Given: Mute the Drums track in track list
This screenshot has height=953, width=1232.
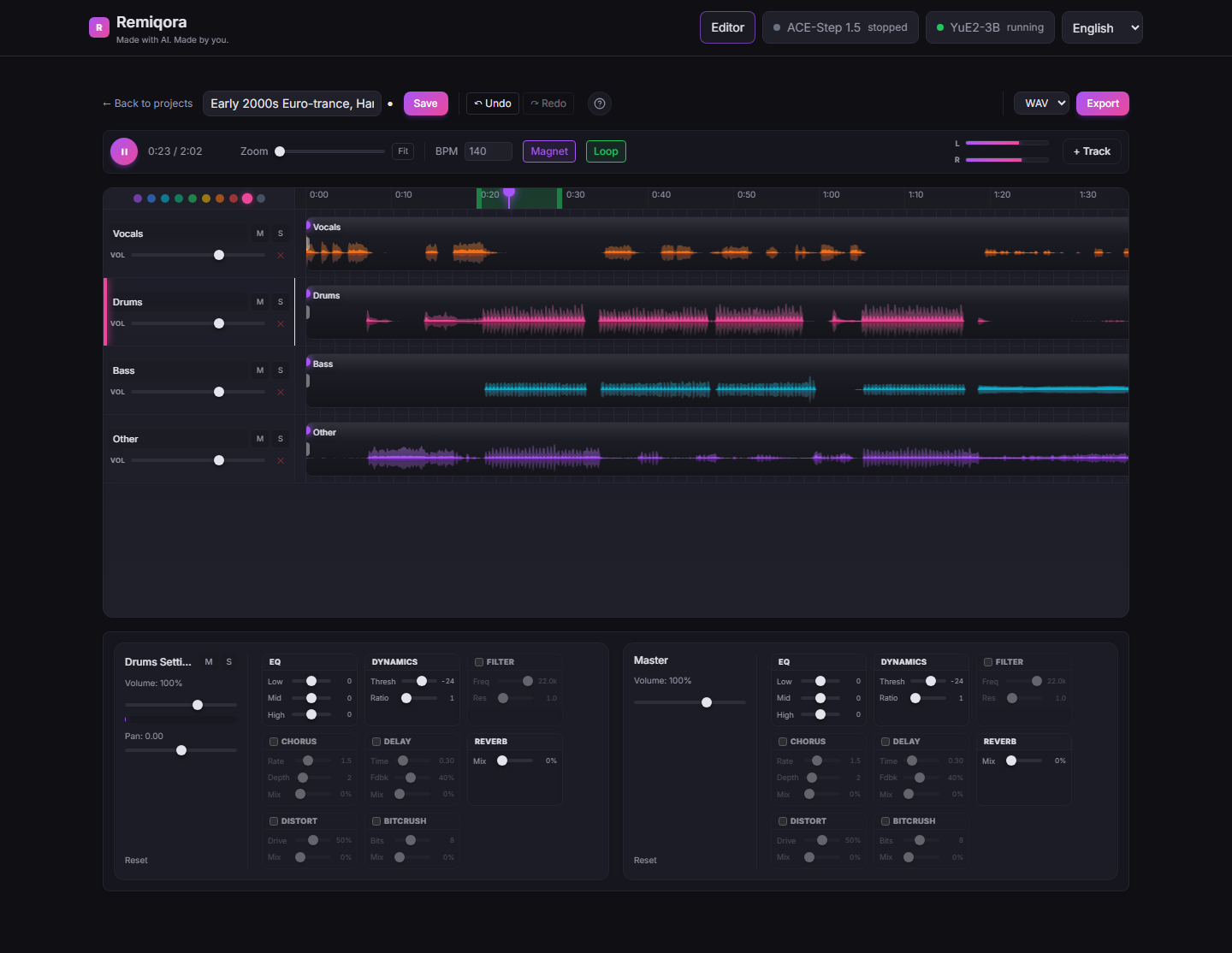Looking at the screenshot, I should click(x=260, y=302).
